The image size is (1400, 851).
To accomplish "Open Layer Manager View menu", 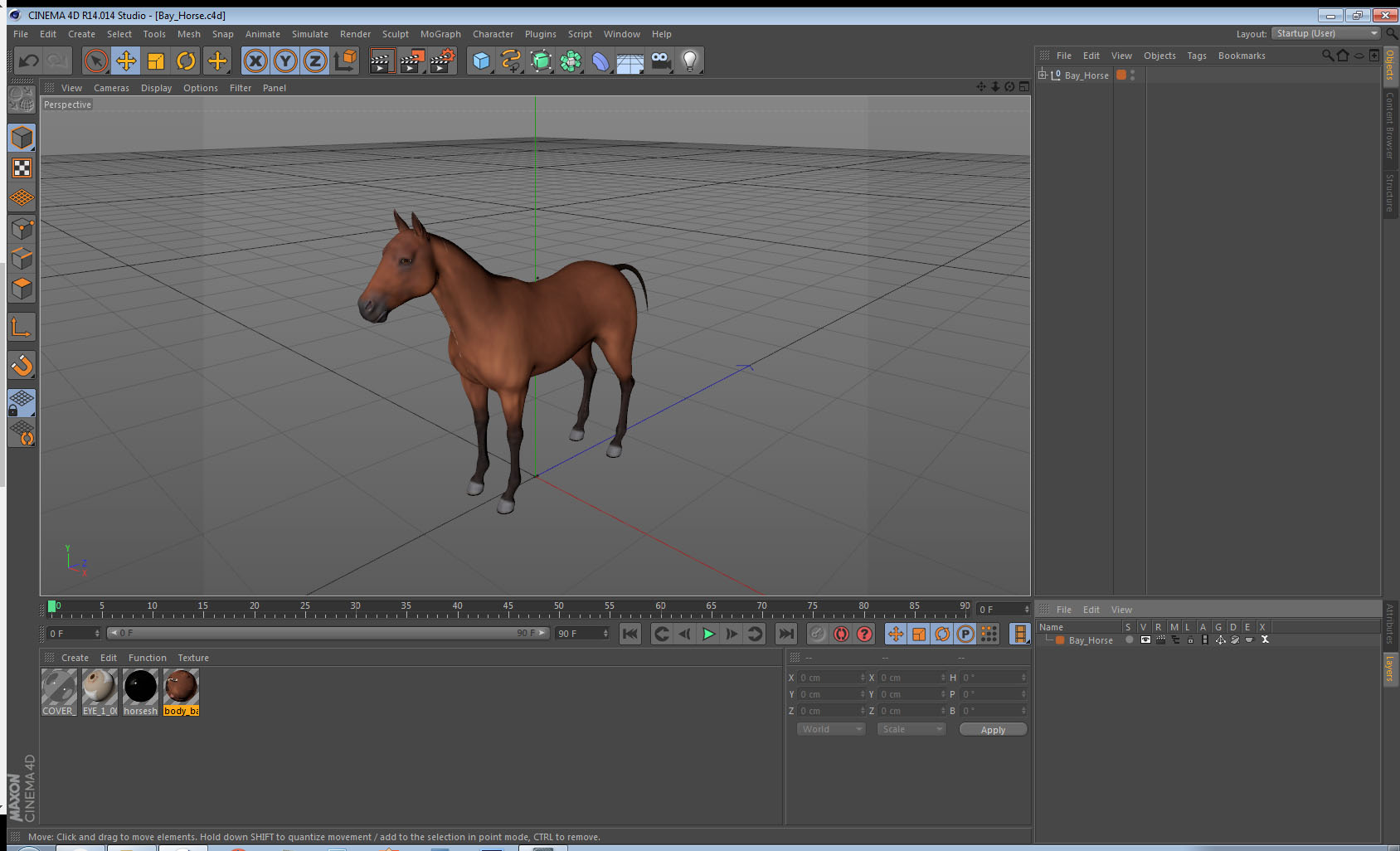I will coord(1121,610).
